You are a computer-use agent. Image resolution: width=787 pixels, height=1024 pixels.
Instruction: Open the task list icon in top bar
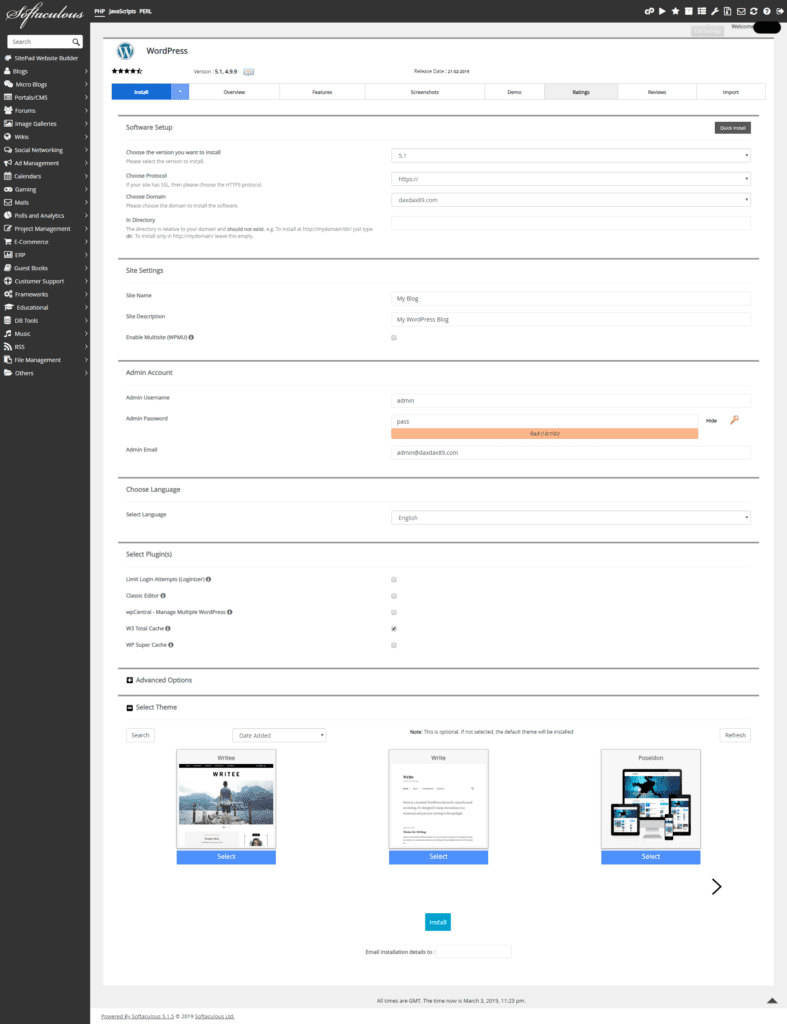point(701,11)
